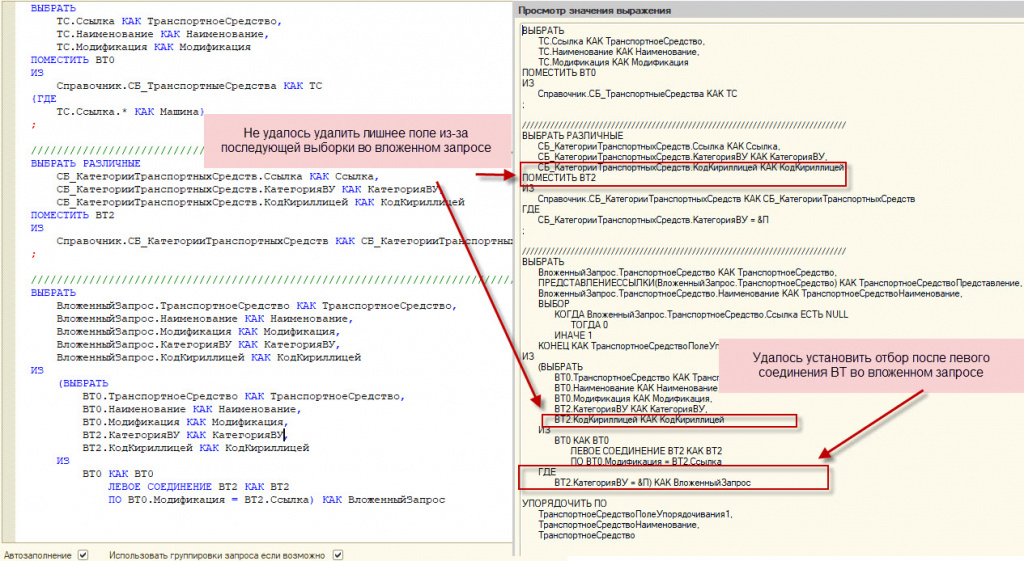Click the 'ИНАЧЕ 1' line in preview
The height and width of the screenshot is (561, 1024).
pyautogui.click(x=573, y=335)
